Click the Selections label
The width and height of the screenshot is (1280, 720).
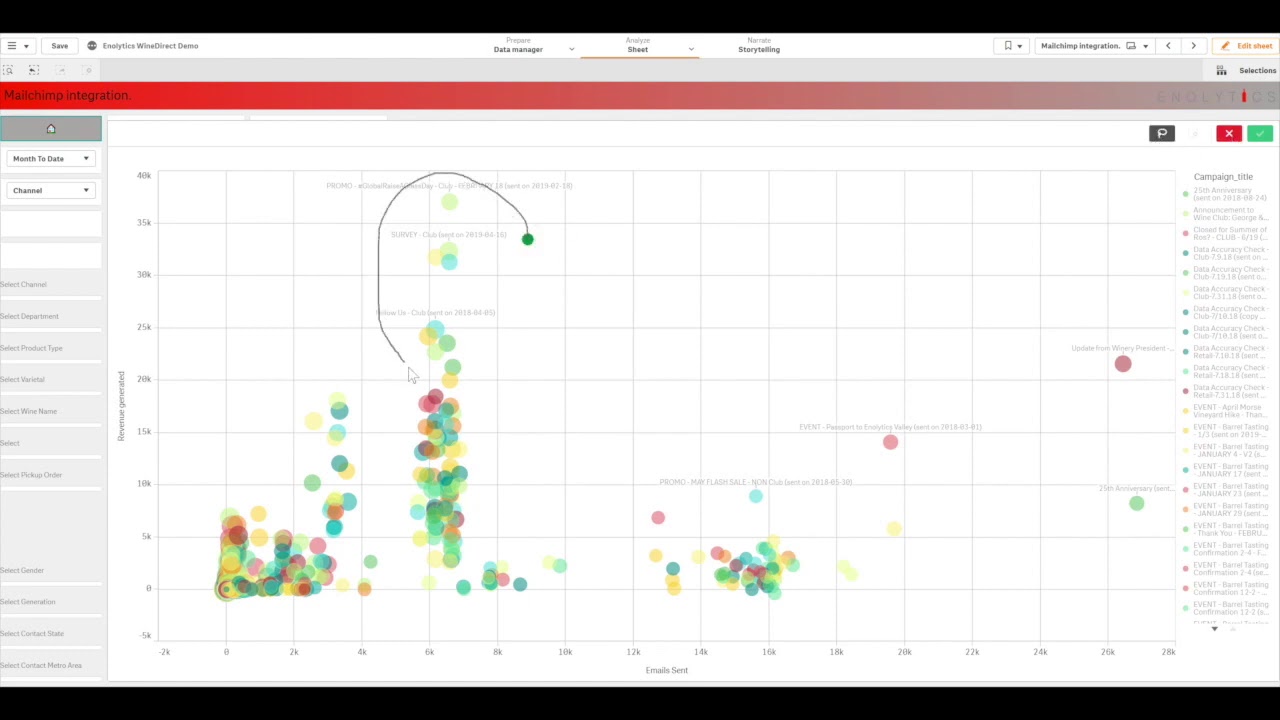coord(1257,71)
